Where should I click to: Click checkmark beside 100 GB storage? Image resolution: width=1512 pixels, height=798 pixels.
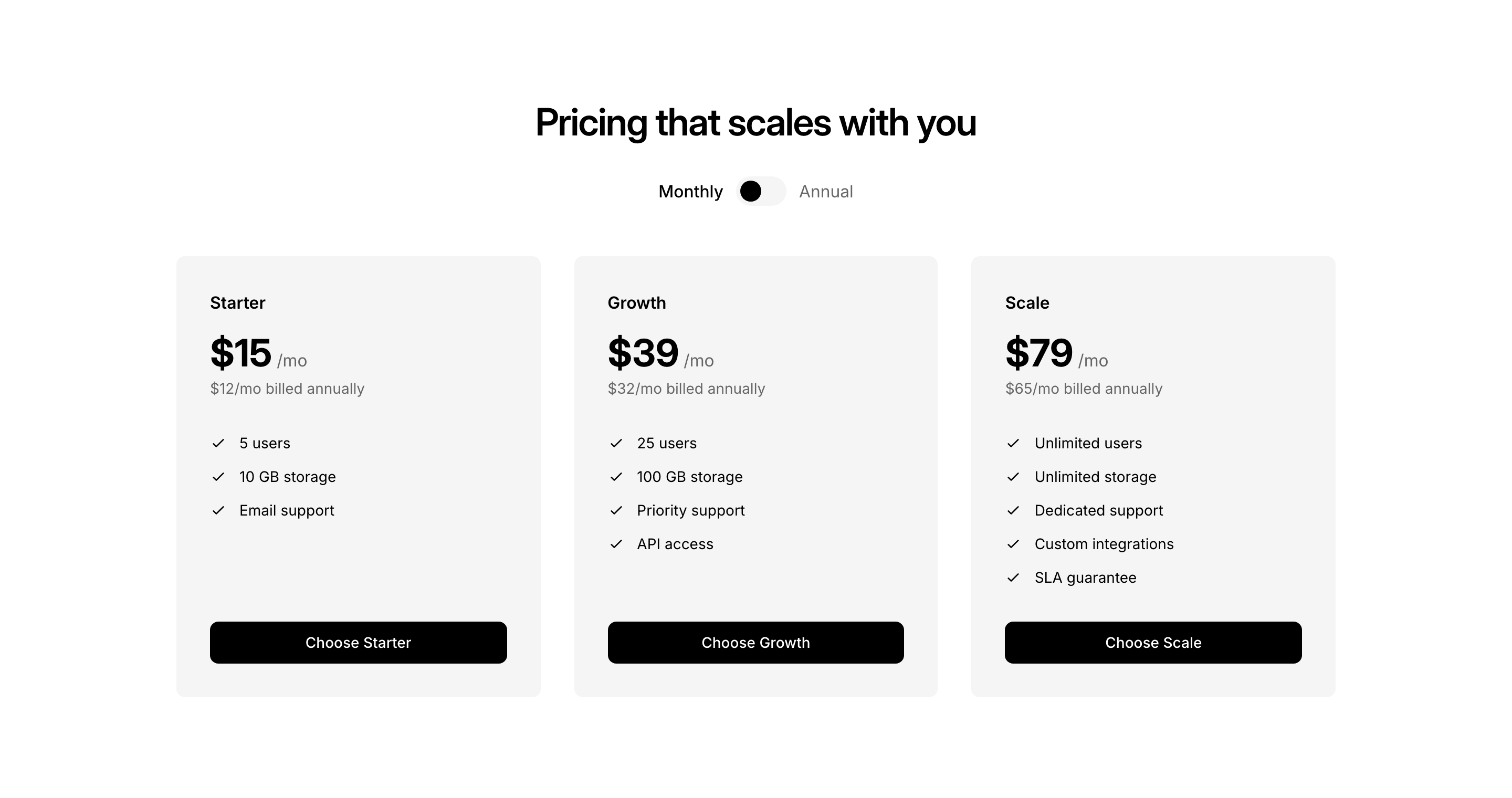(616, 477)
